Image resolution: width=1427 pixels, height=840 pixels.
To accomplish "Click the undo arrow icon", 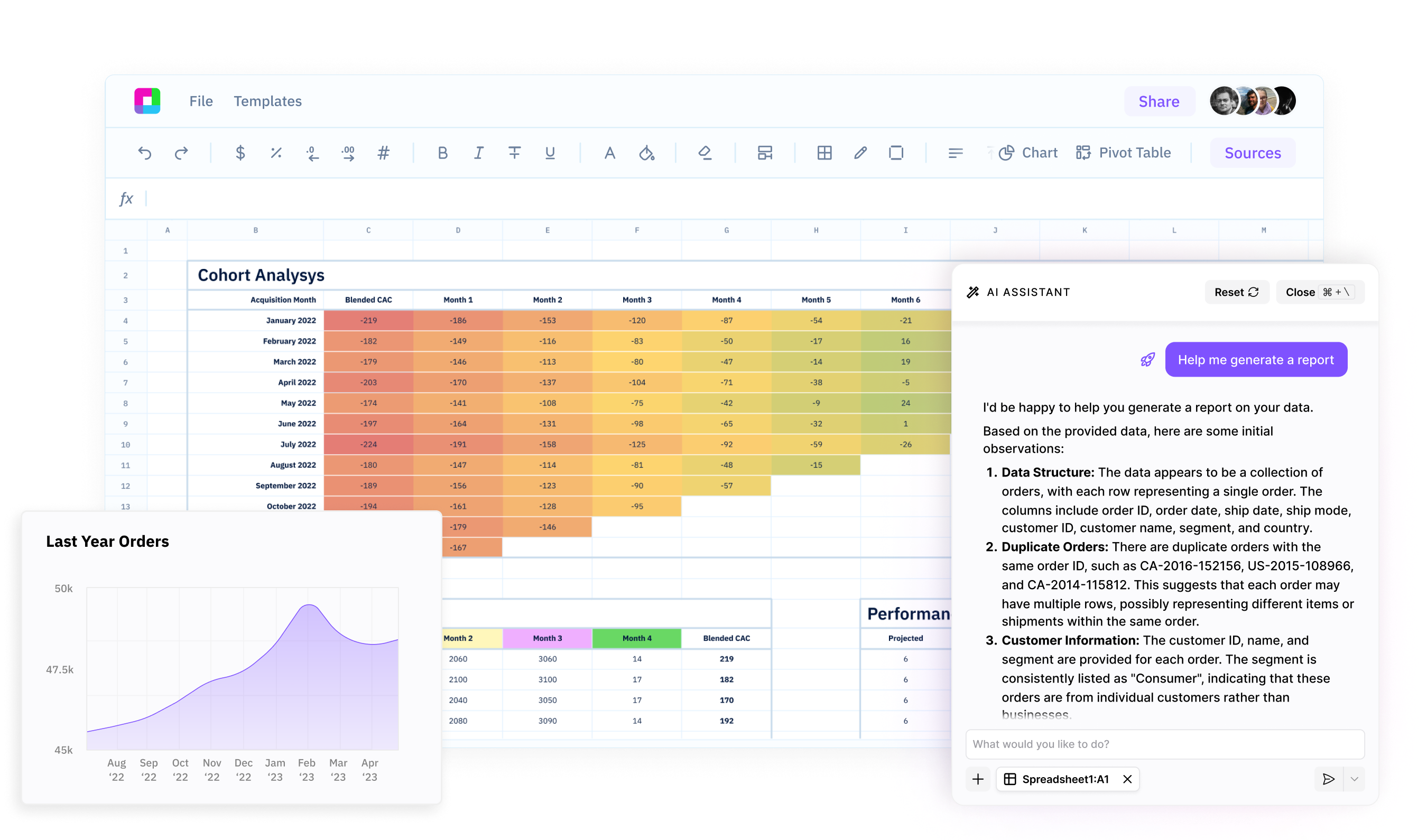I will pyautogui.click(x=145, y=153).
